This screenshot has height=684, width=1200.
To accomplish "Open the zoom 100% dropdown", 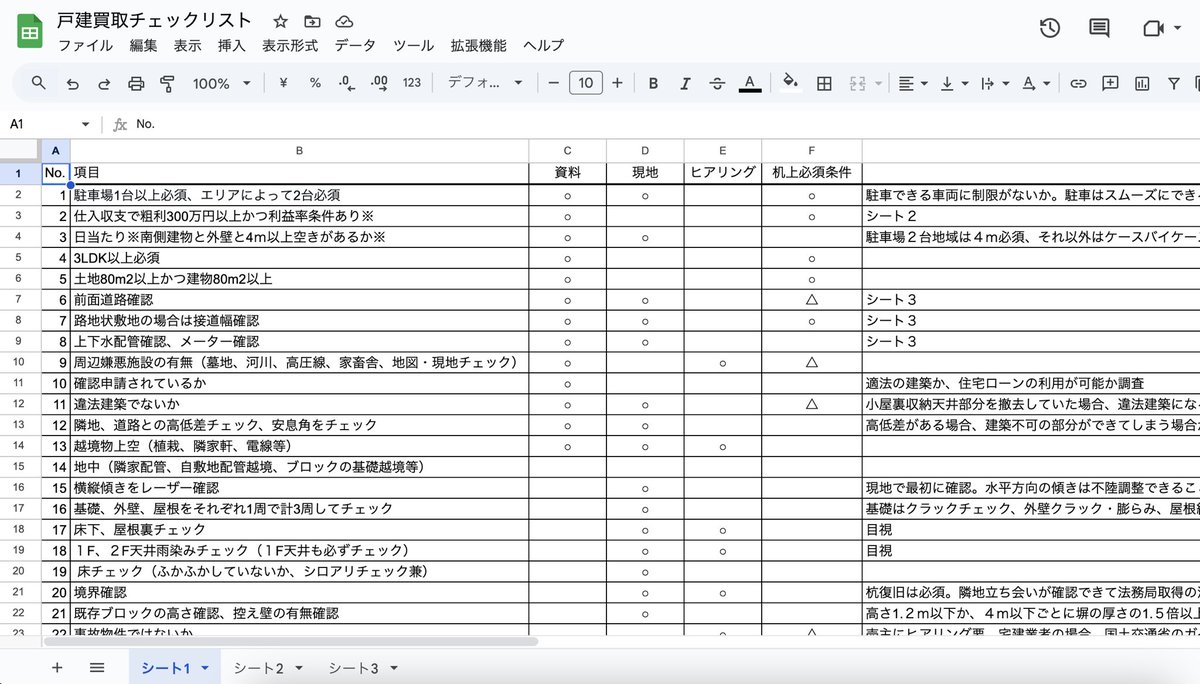I will click(220, 83).
